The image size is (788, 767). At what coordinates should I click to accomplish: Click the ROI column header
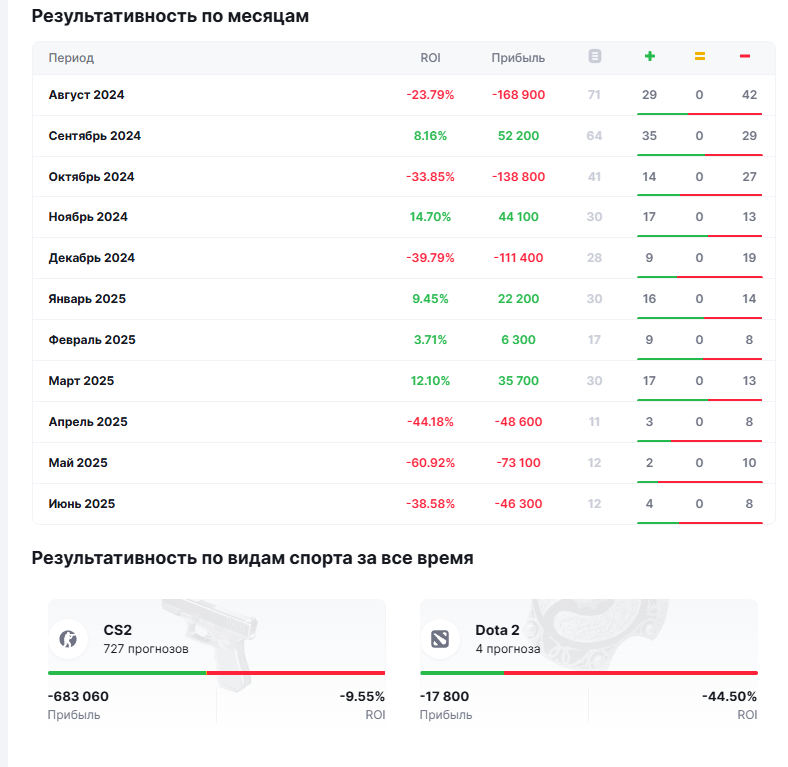coord(430,58)
